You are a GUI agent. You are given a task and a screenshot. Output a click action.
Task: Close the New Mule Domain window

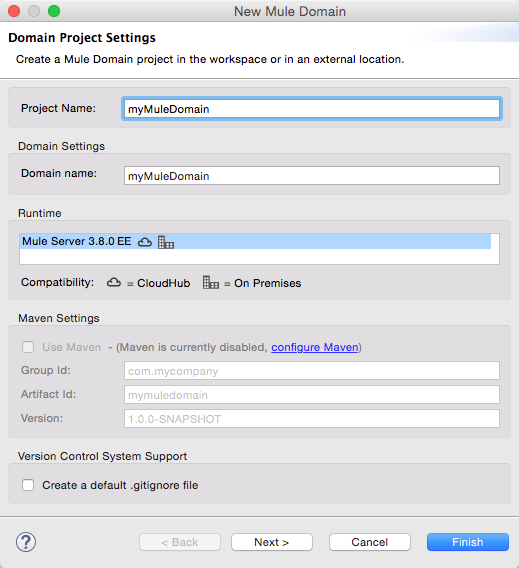click(x=14, y=11)
